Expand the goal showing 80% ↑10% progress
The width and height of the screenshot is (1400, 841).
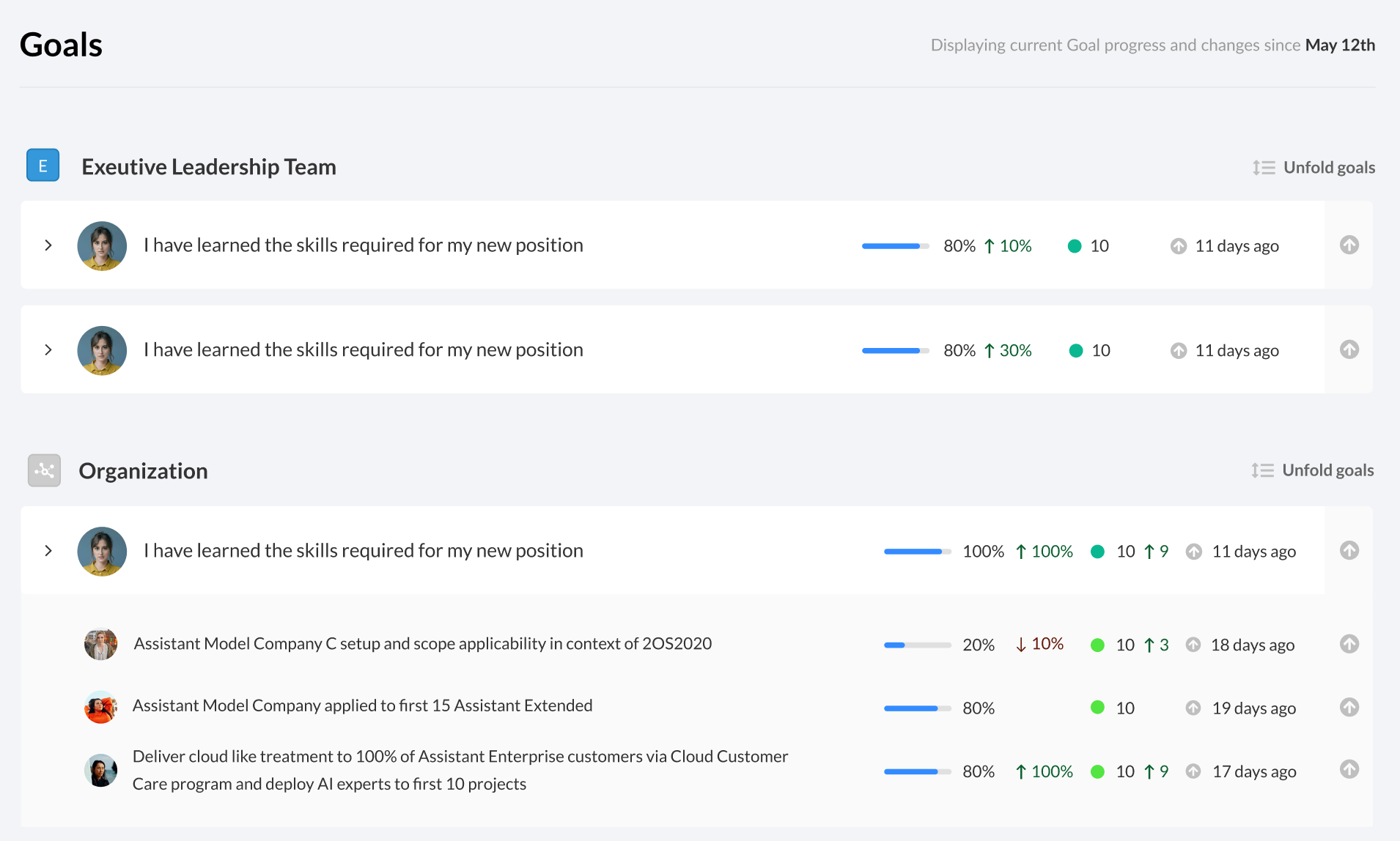click(x=48, y=245)
